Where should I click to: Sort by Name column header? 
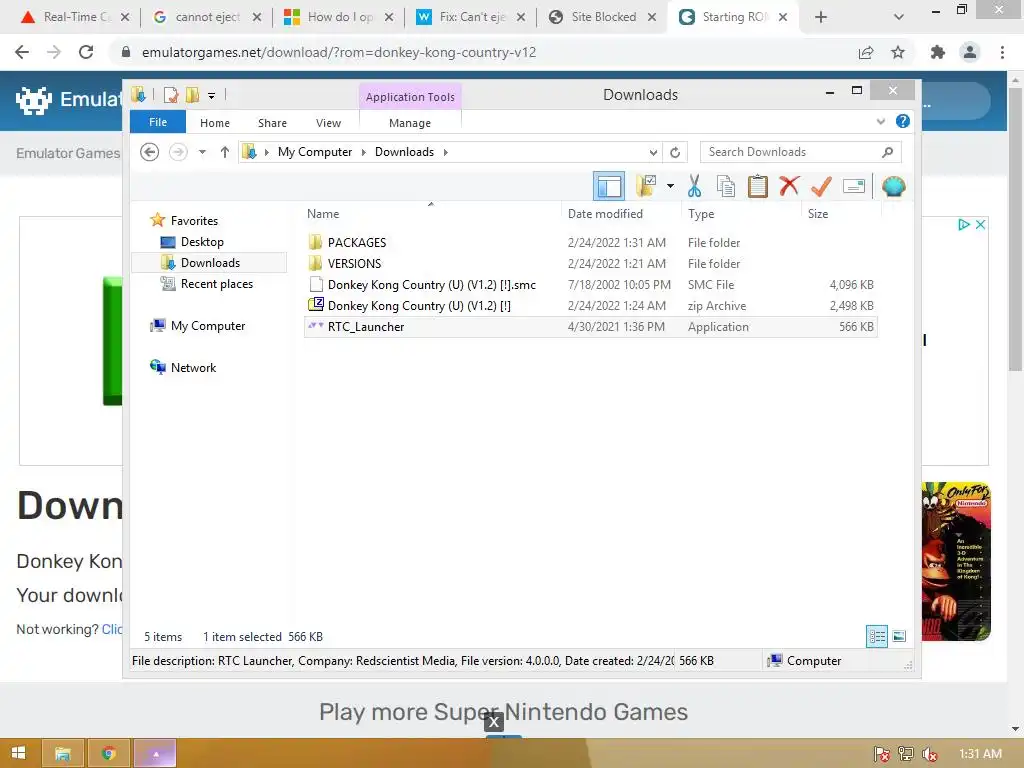(x=323, y=214)
